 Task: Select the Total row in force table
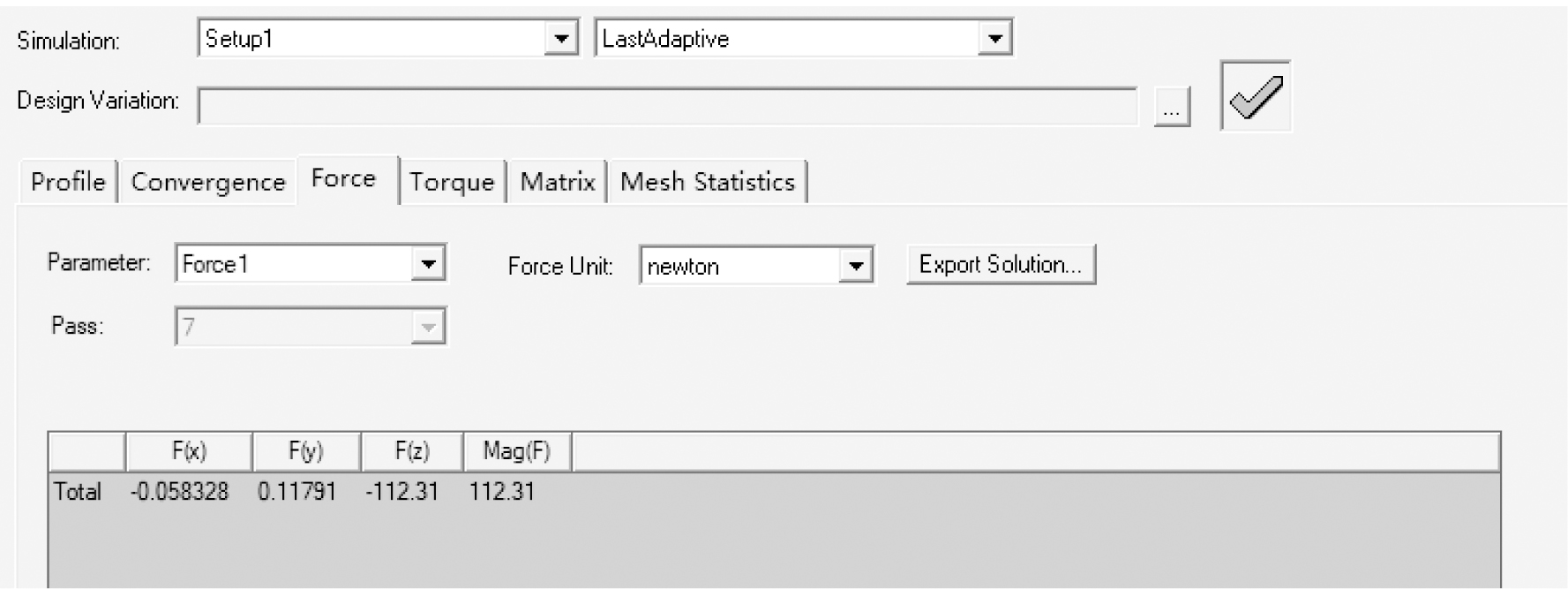coord(78,492)
